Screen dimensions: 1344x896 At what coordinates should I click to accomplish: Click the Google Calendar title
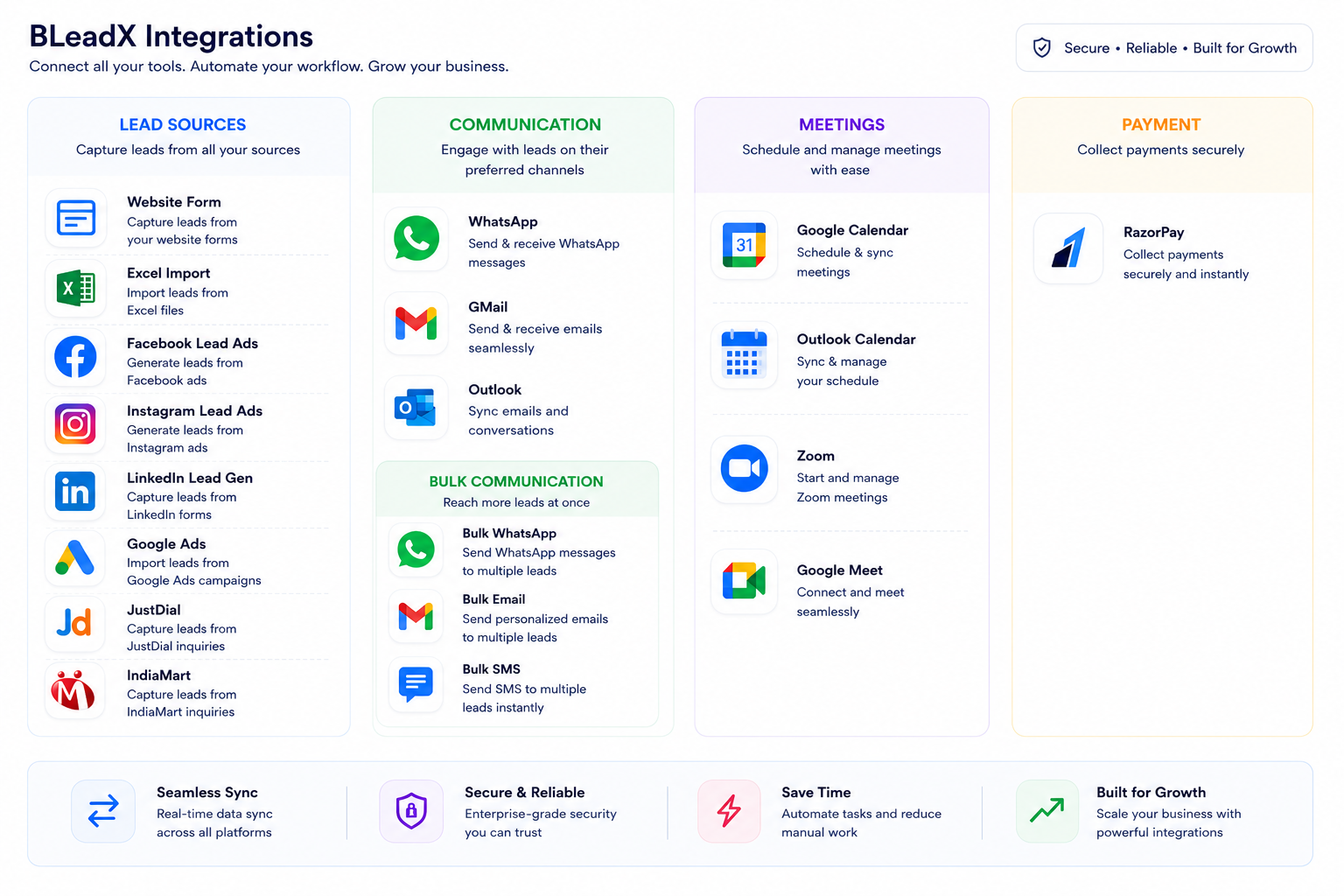(853, 230)
